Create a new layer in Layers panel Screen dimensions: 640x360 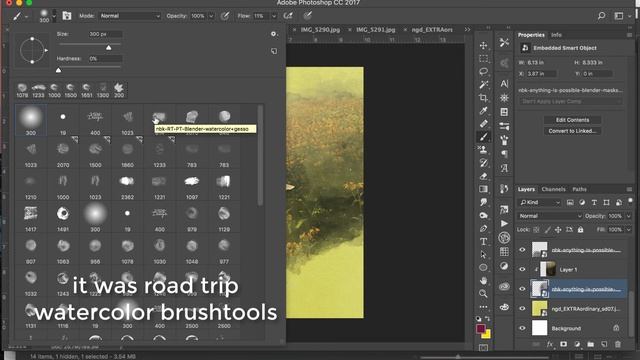604,344
